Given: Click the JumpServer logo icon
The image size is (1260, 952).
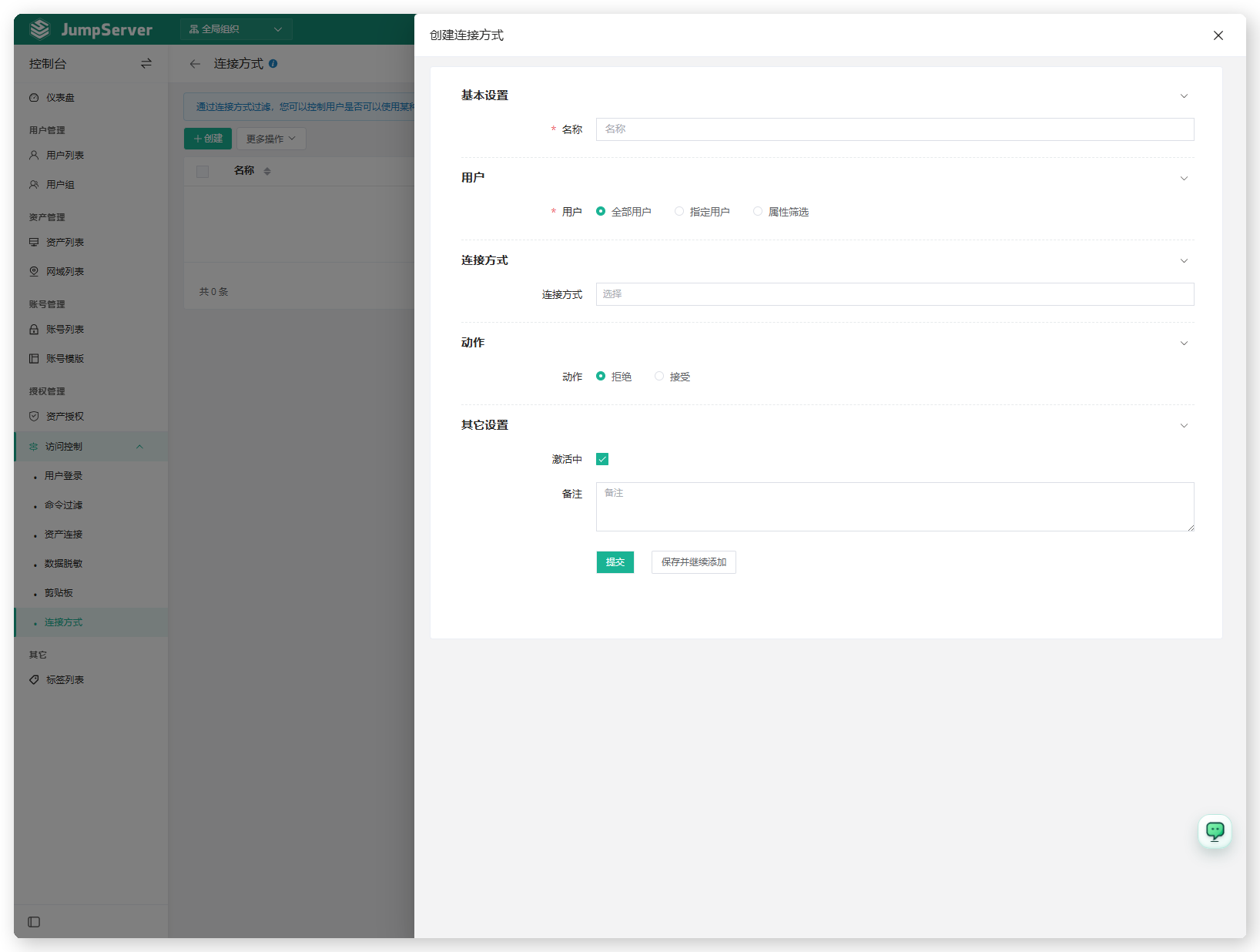Looking at the screenshot, I should [40, 29].
